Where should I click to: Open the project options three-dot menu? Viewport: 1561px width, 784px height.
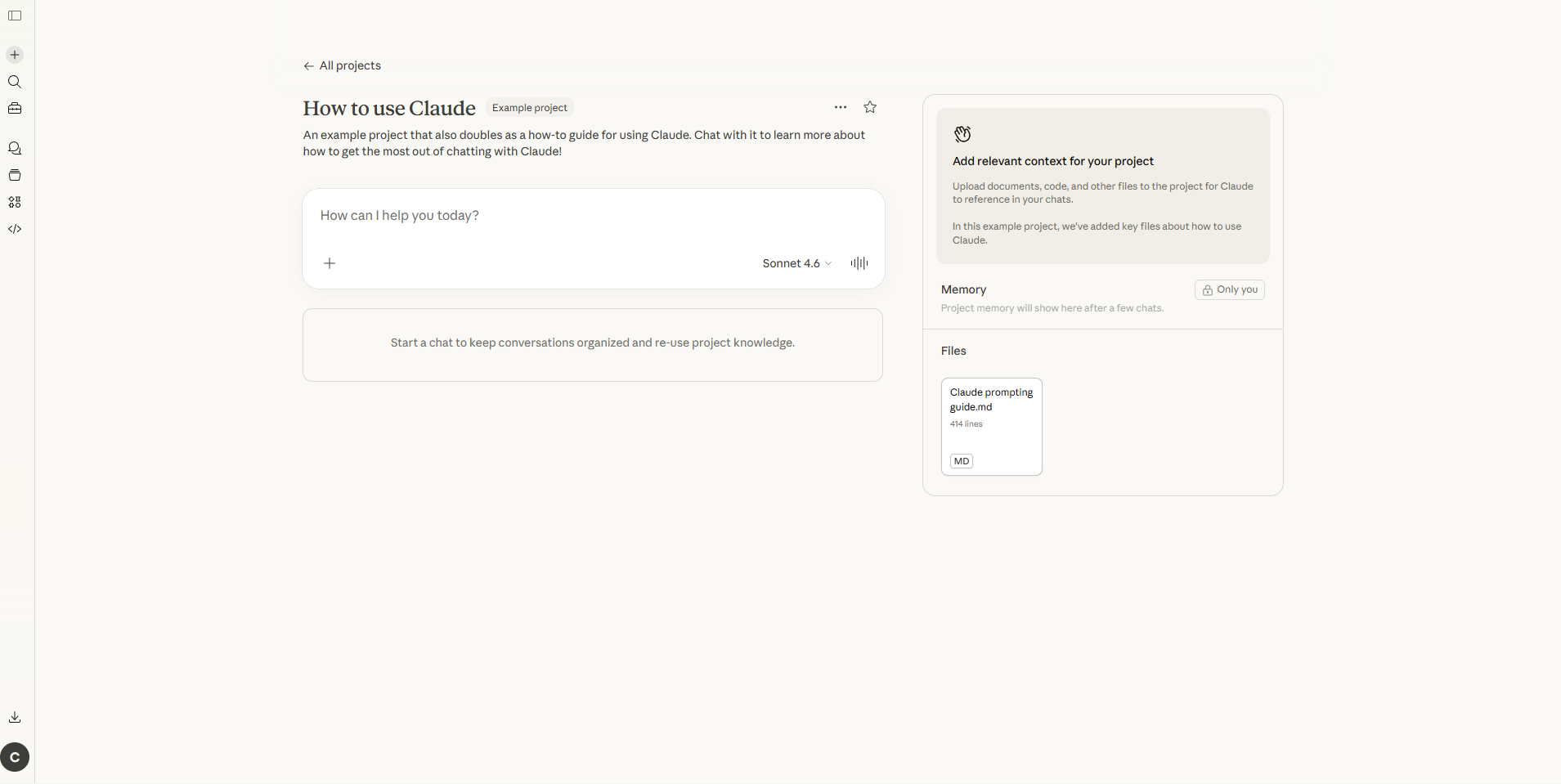pos(840,107)
